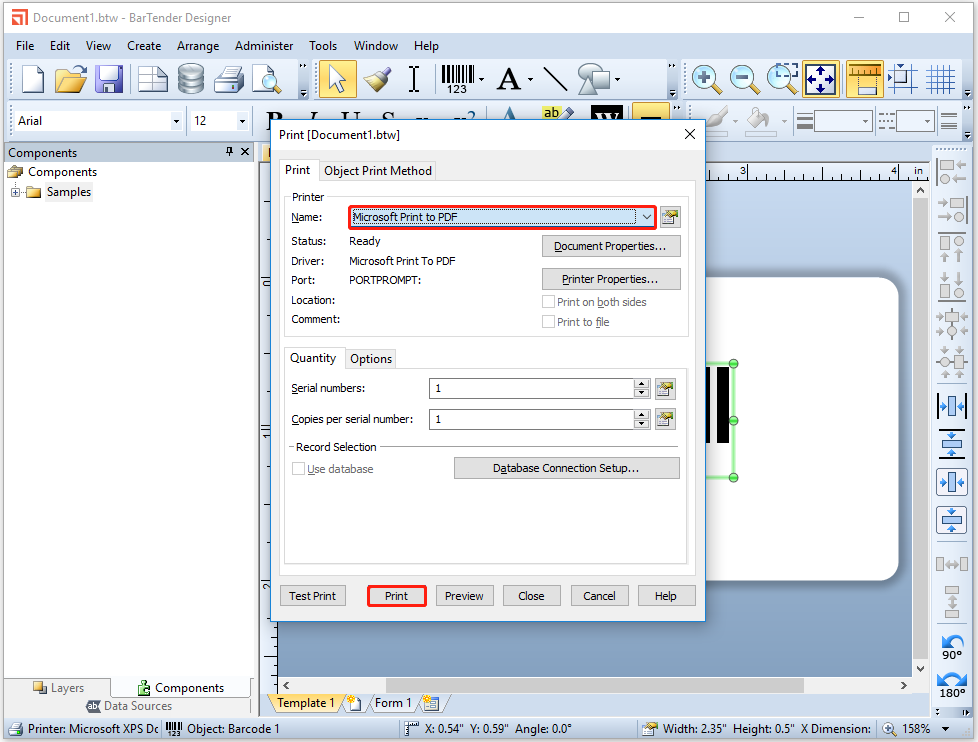978x742 pixels.
Task: Select the Line drawing tool
Action: coord(554,79)
